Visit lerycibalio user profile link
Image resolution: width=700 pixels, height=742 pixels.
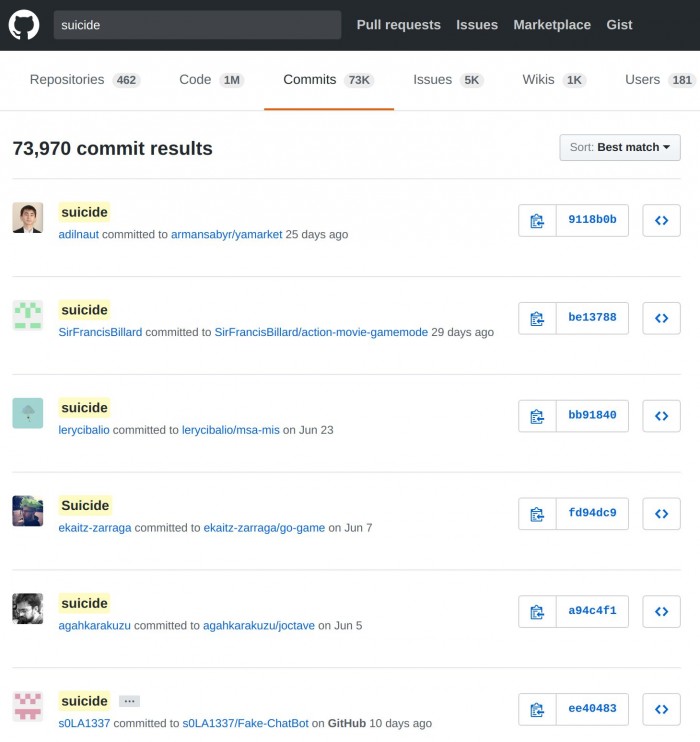click(x=84, y=430)
